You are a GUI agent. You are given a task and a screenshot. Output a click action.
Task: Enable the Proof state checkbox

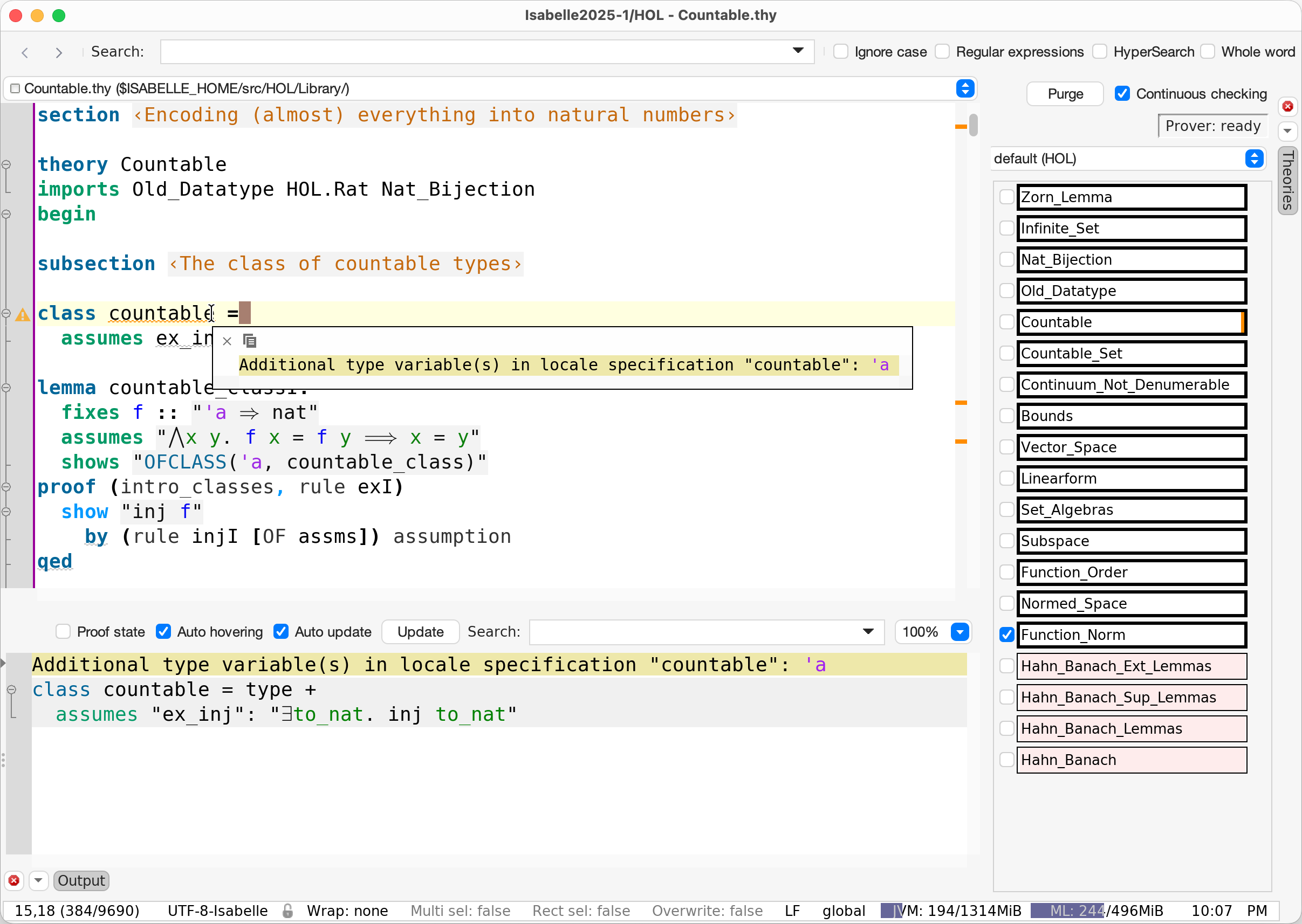[63, 632]
